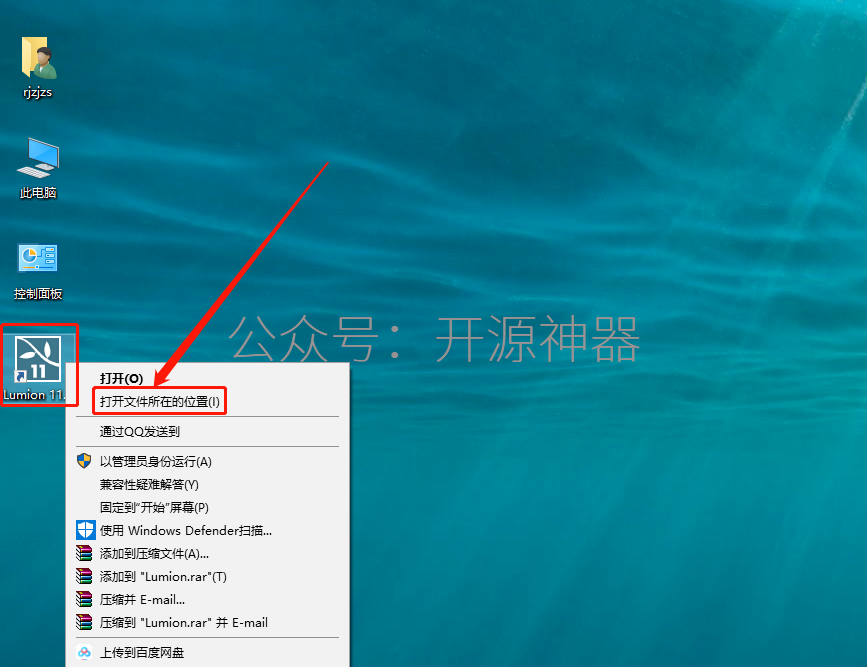The width and height of the screenshot is (867, 667).
Task: Click the admin shield icon in context menu
Action: [x=84, y=461]
